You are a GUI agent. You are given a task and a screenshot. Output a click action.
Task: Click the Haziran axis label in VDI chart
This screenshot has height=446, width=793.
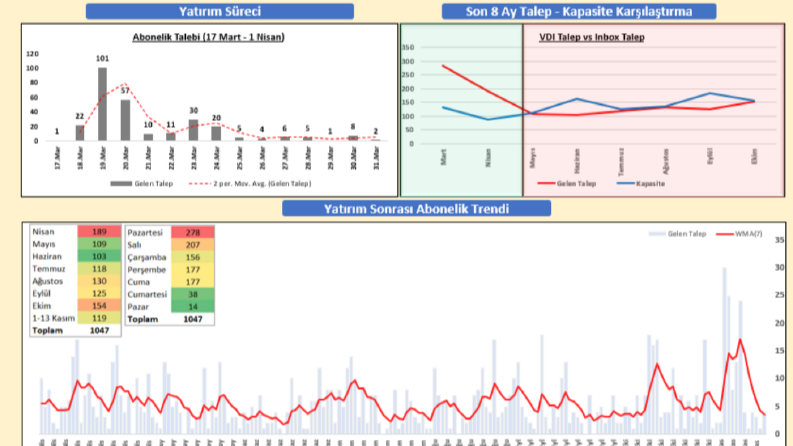(577, 161)
